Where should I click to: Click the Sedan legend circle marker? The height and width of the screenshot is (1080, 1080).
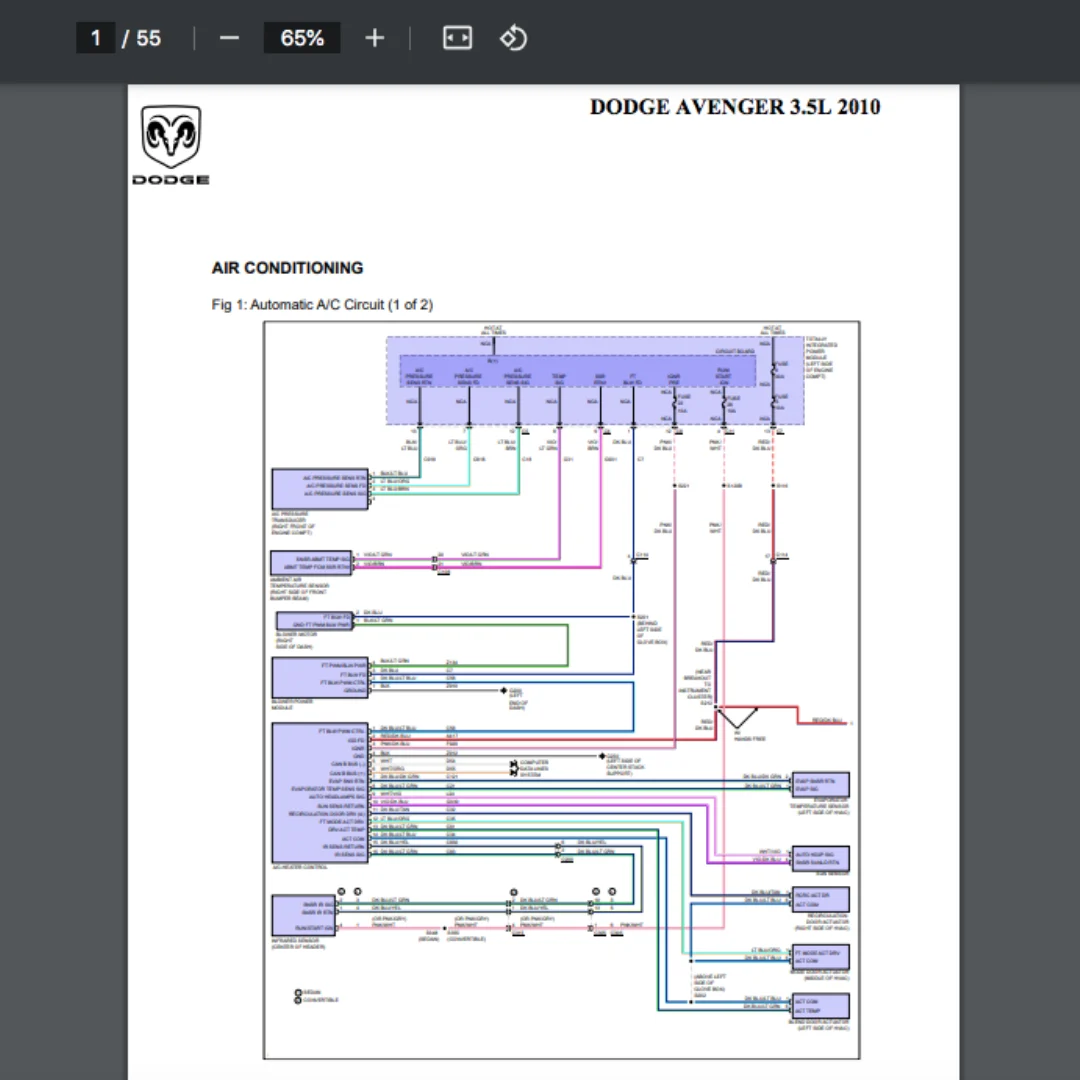[x=298, y=991]
